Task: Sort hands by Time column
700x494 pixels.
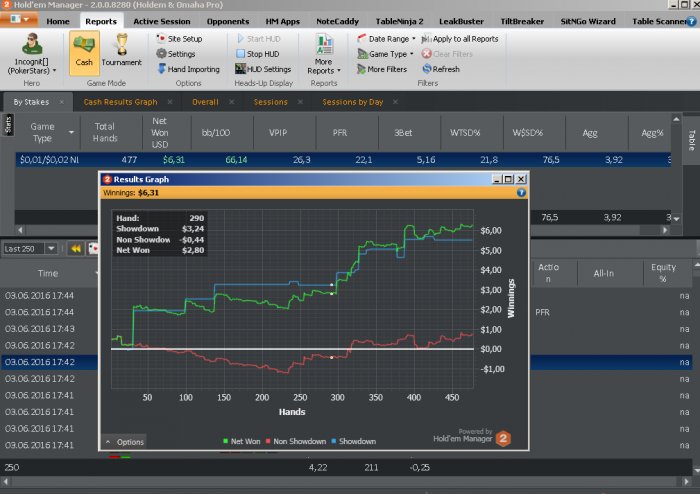Action: [48, 273]
